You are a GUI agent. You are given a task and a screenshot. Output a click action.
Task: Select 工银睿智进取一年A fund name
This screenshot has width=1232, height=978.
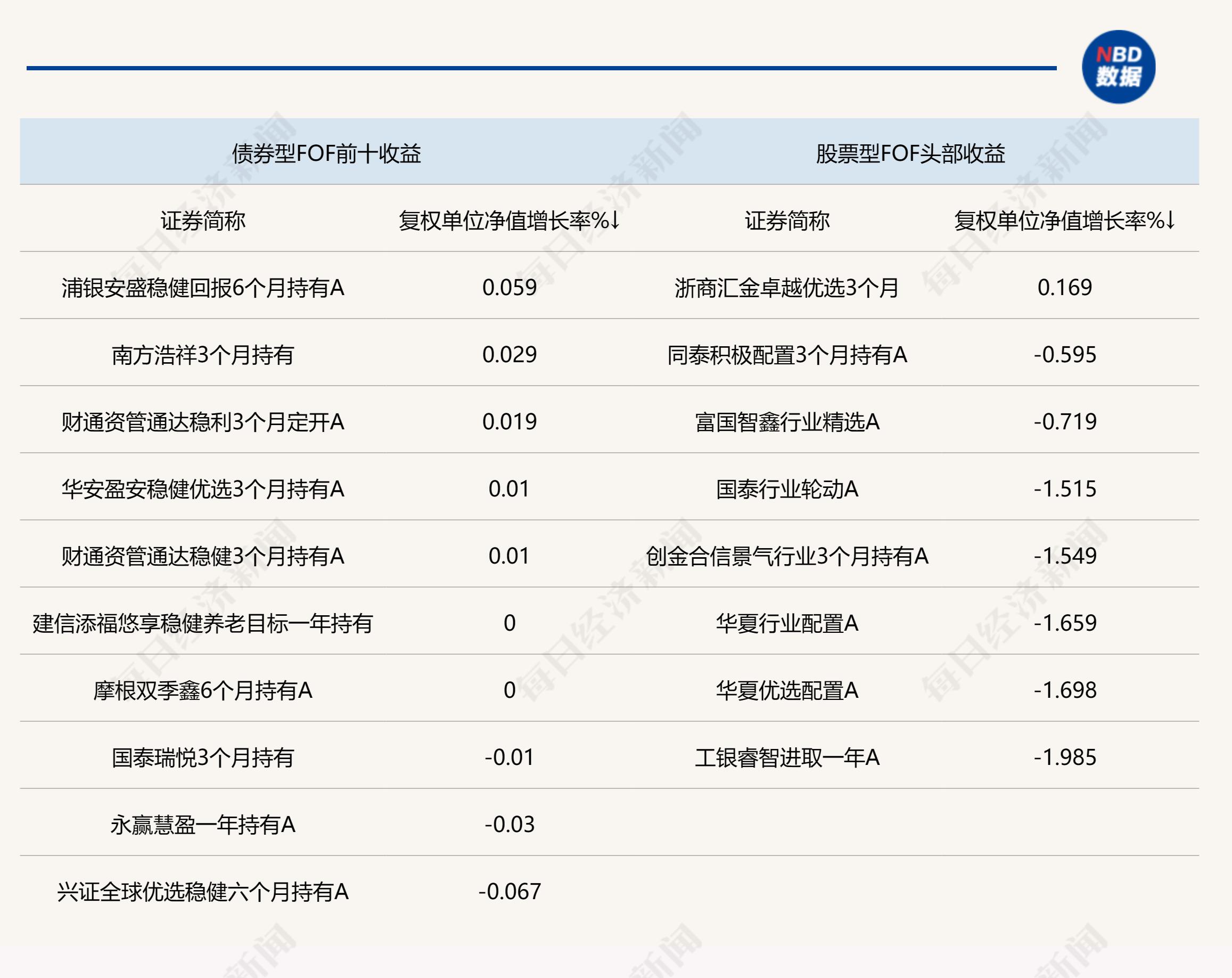pos(787,757)
